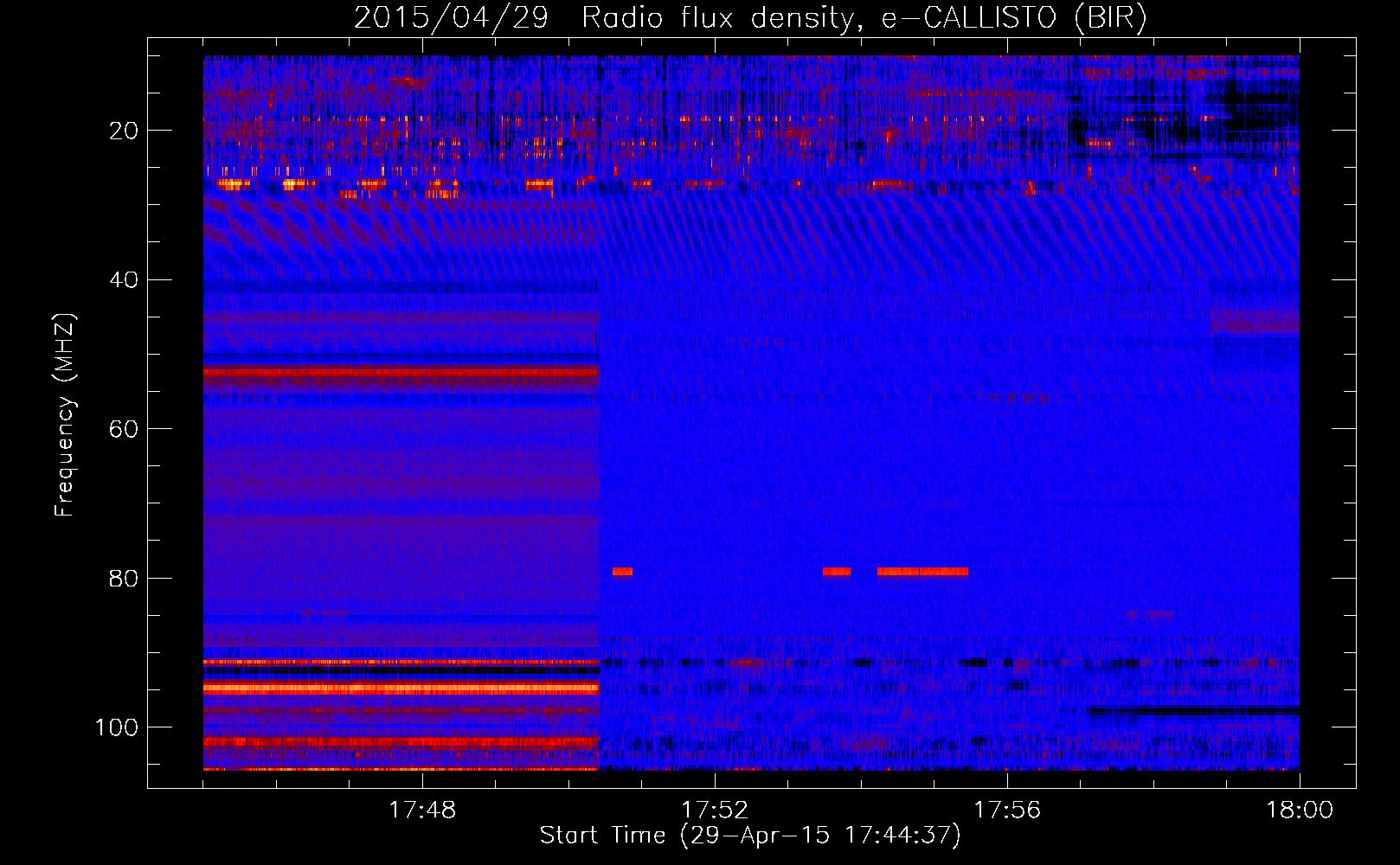Click the plot title '2015/04/29 Radio flux density'
The height and width of the screenshot is (865, 1400).
click(x=750, y=18)
